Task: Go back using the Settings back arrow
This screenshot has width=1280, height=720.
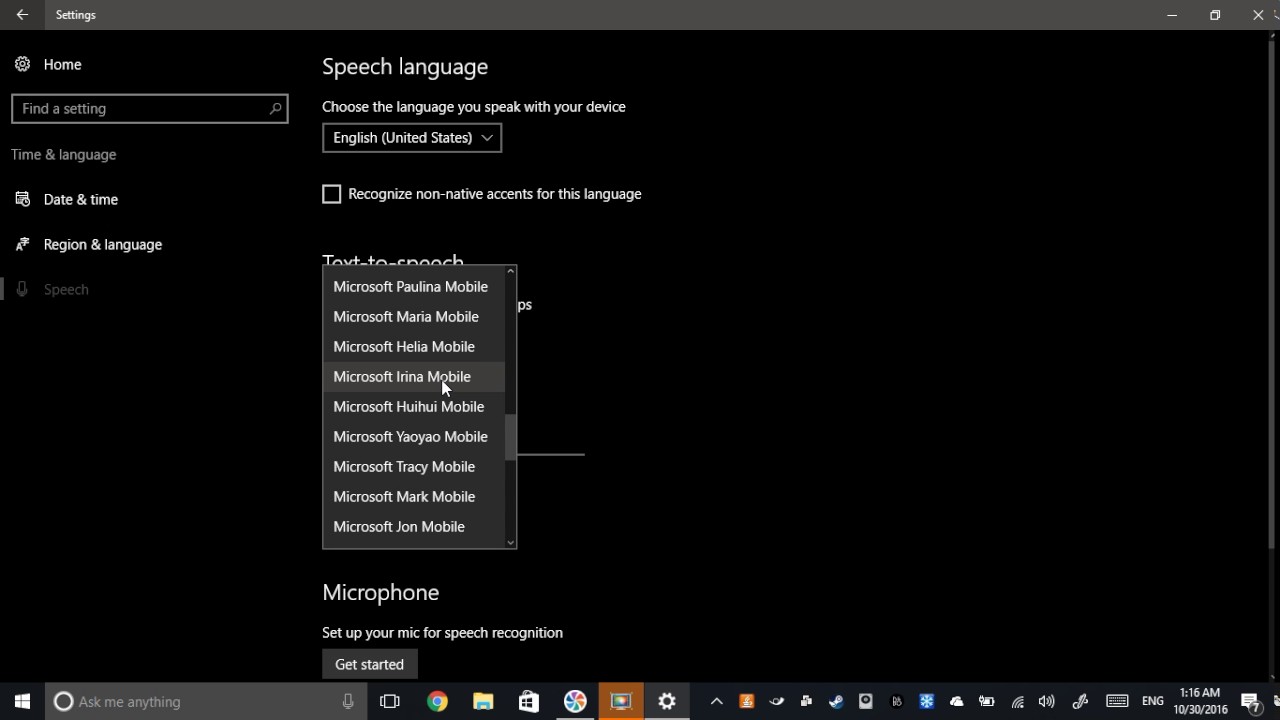Action: pos(22,15)
